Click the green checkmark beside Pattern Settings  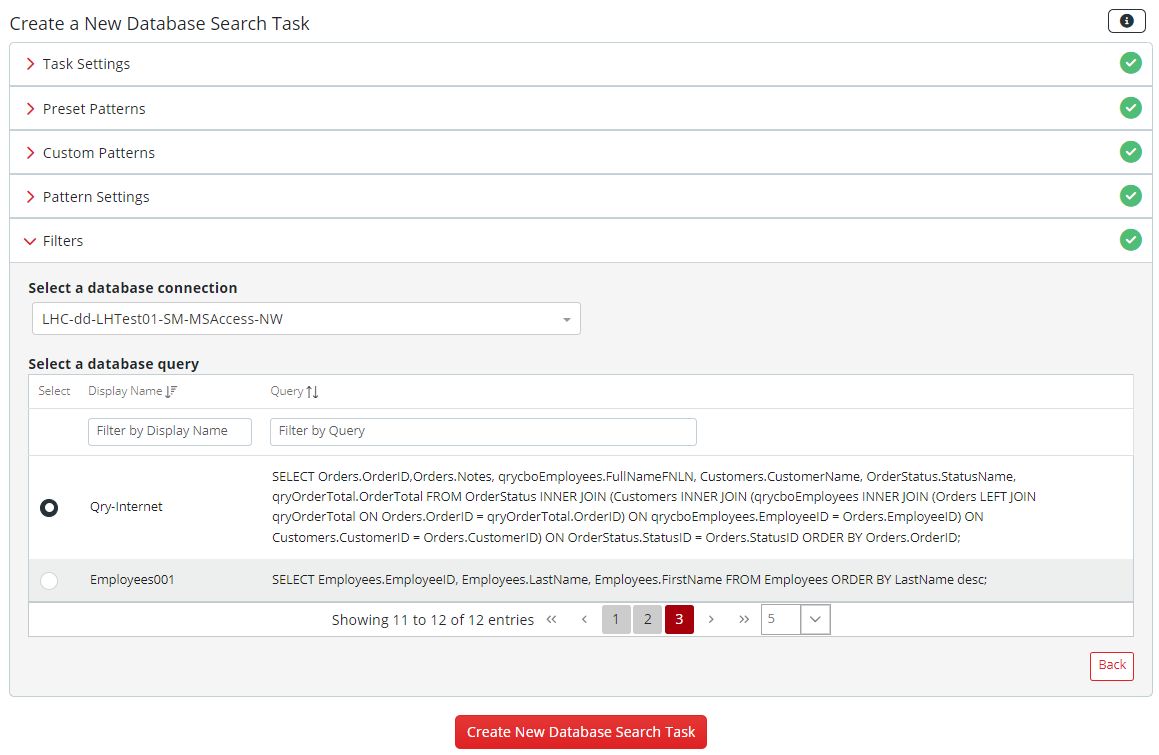[1130, 196]
